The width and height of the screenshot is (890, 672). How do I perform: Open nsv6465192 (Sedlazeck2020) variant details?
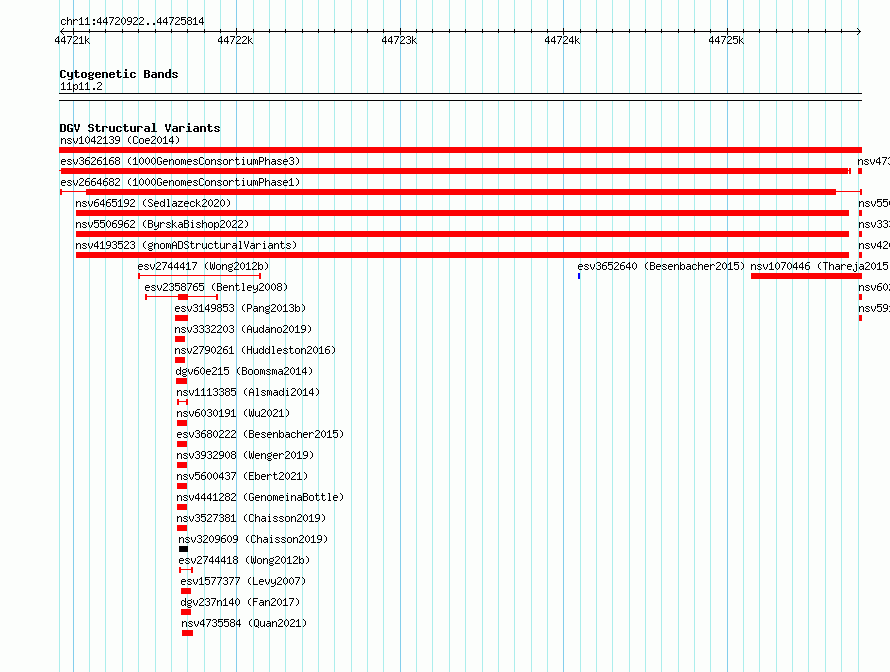tap(153, 203)
